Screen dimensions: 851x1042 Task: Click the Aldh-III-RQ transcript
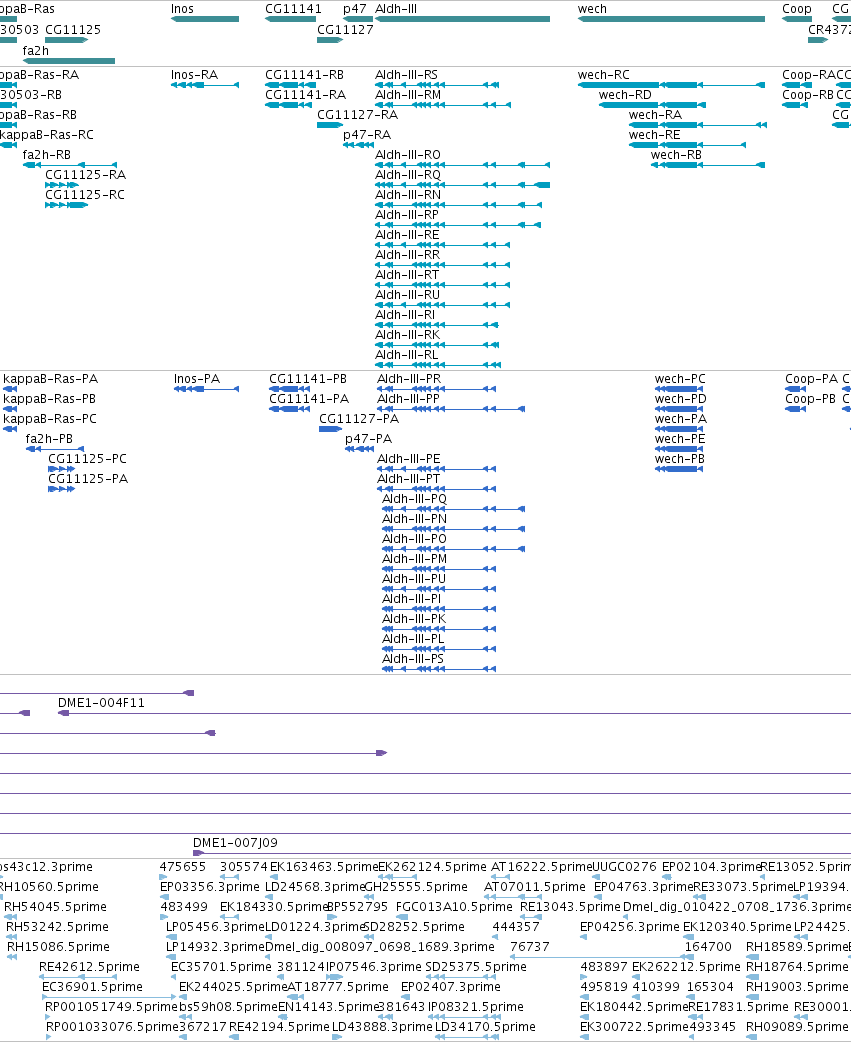tap(462, 185)
